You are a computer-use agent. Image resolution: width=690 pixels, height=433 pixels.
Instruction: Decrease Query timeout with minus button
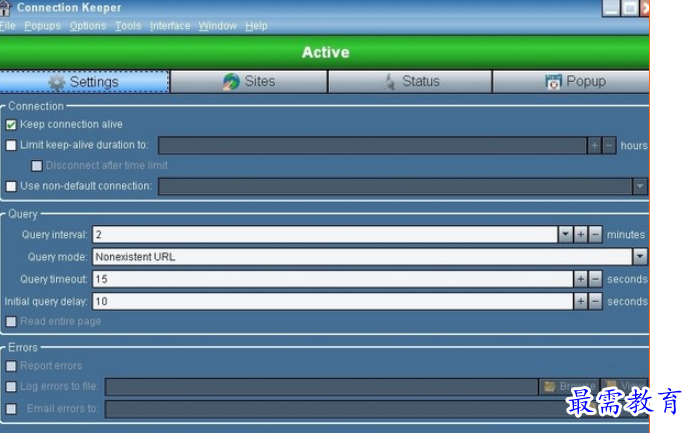(595, 279)
